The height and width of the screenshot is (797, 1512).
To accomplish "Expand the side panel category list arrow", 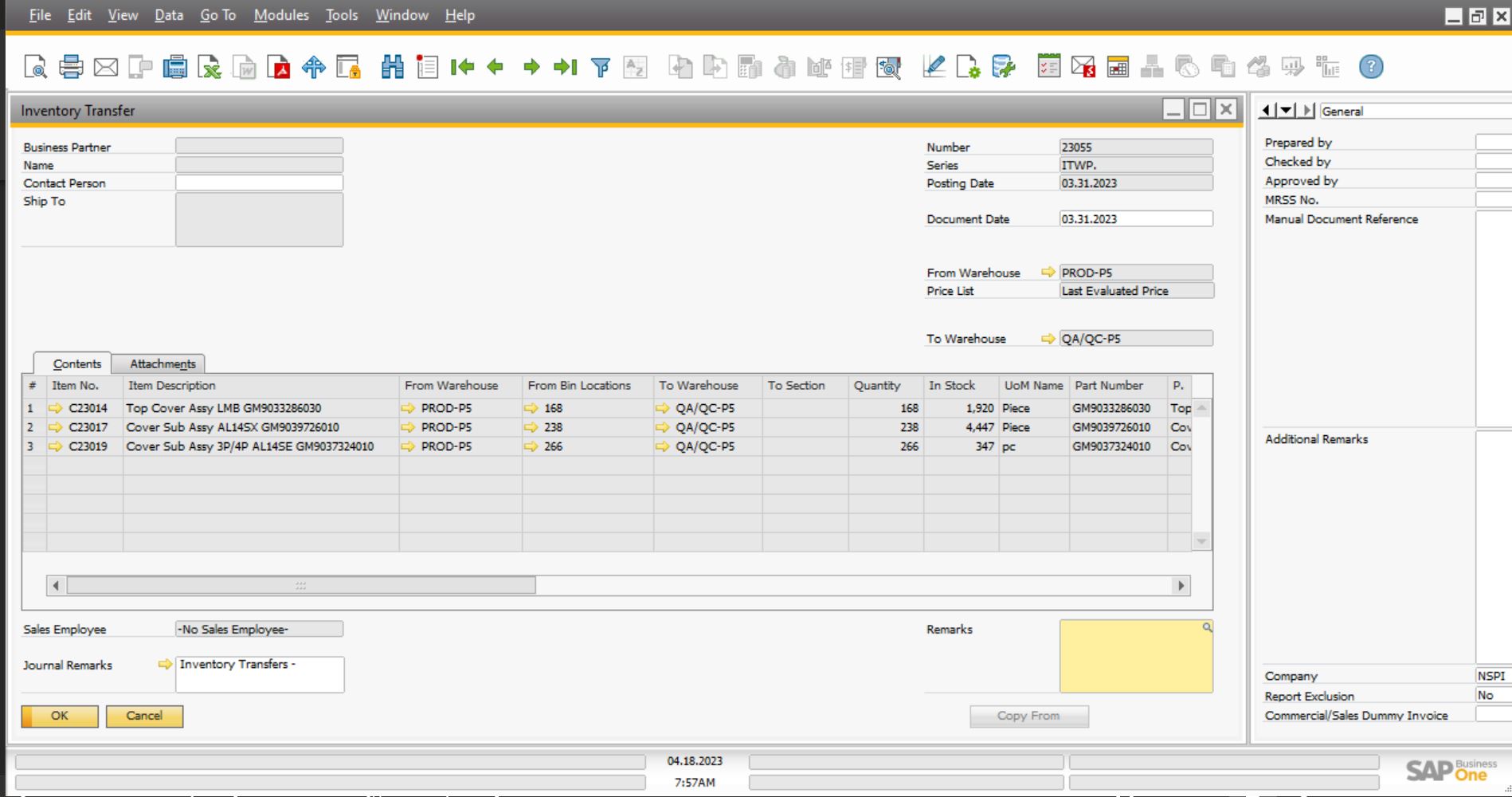I will click(1286, 111).
